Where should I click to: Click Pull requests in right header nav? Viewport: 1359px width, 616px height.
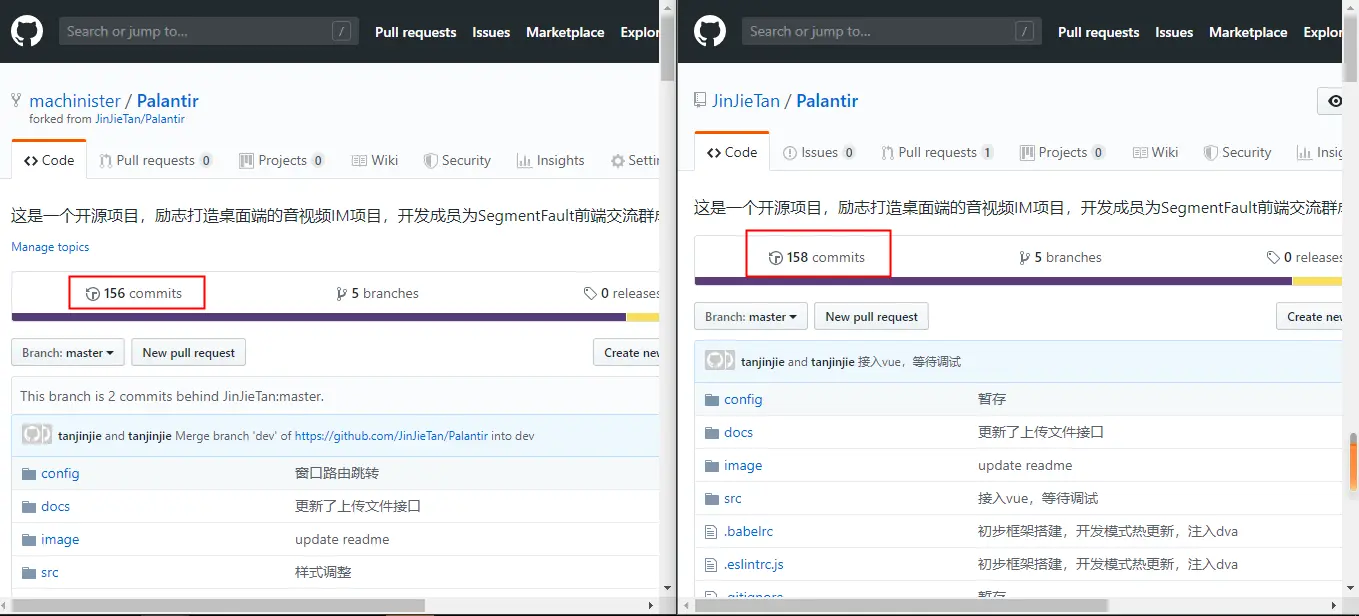point(1098,32)
